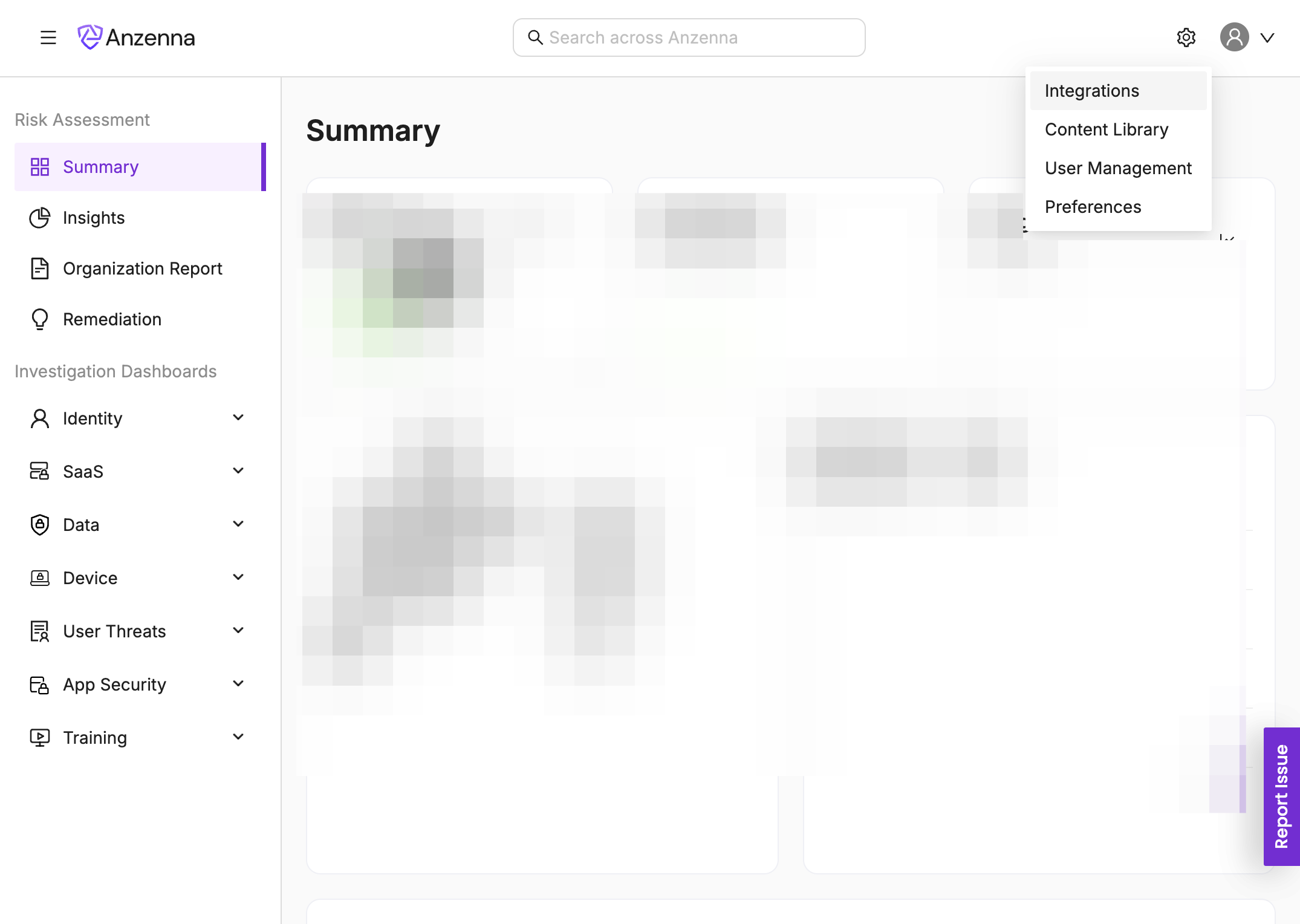Screen dimensions: 1300x924
Task: Click the hamburger menu icon
Action: click(x=48, y=37)
